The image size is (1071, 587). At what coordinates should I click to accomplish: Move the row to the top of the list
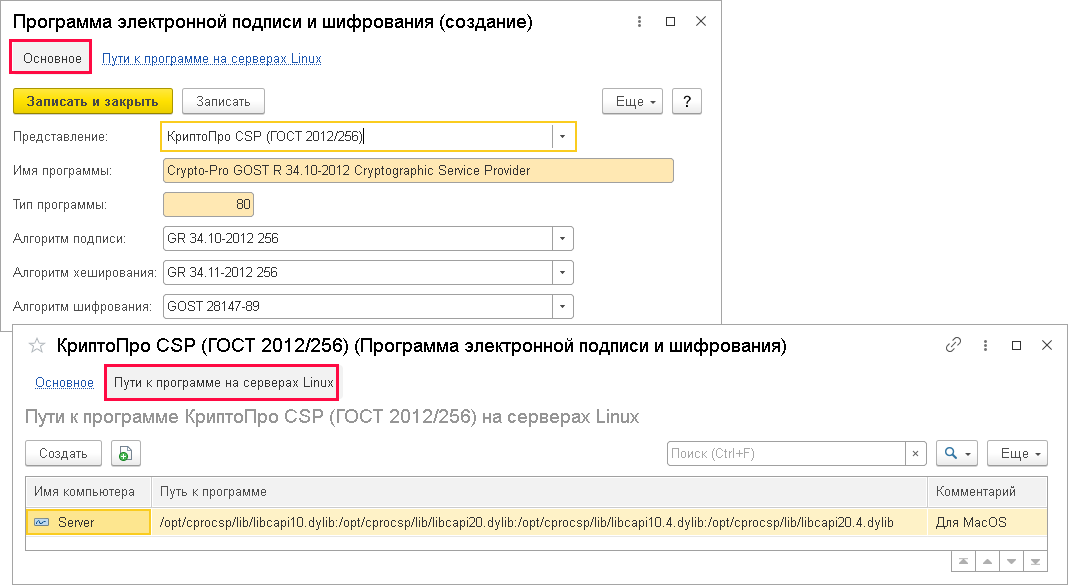click(x=963, y=562)
